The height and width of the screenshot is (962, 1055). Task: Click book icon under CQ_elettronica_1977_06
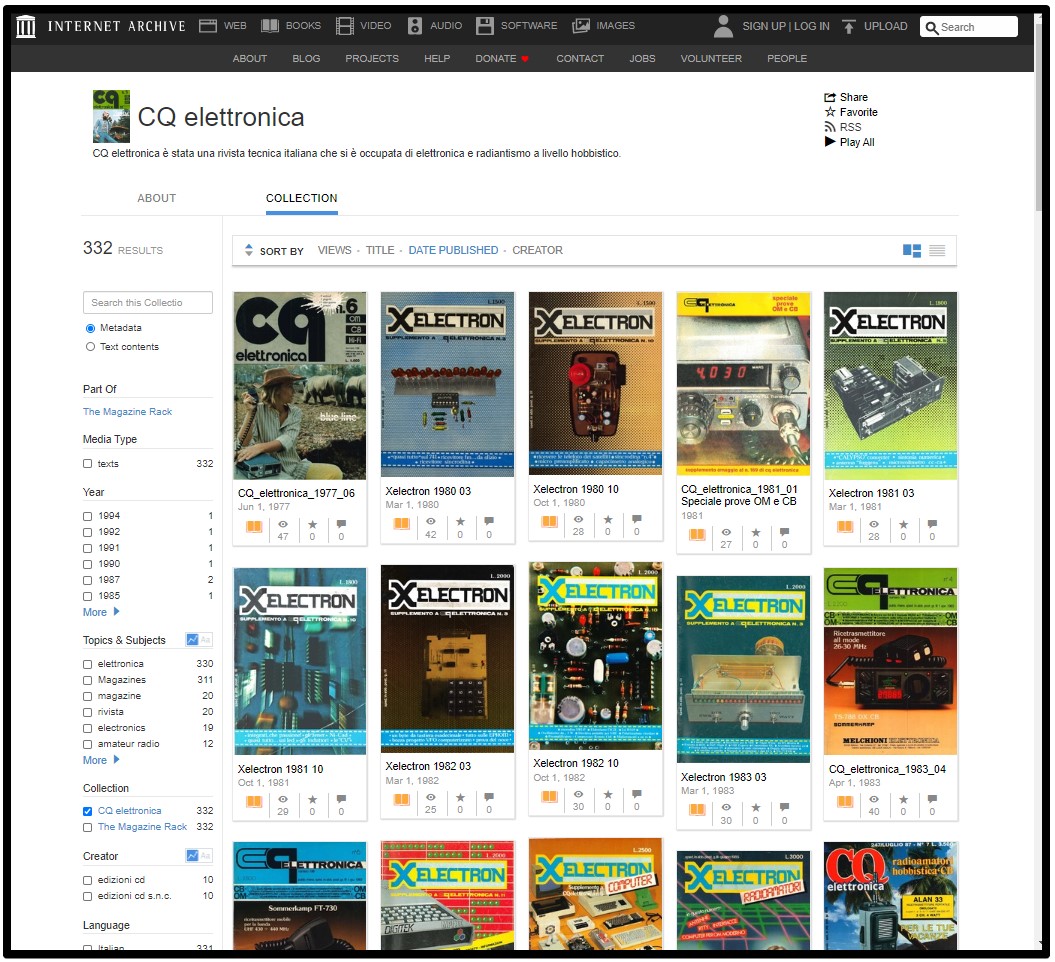pyautogui.click(x=254, y=527)
